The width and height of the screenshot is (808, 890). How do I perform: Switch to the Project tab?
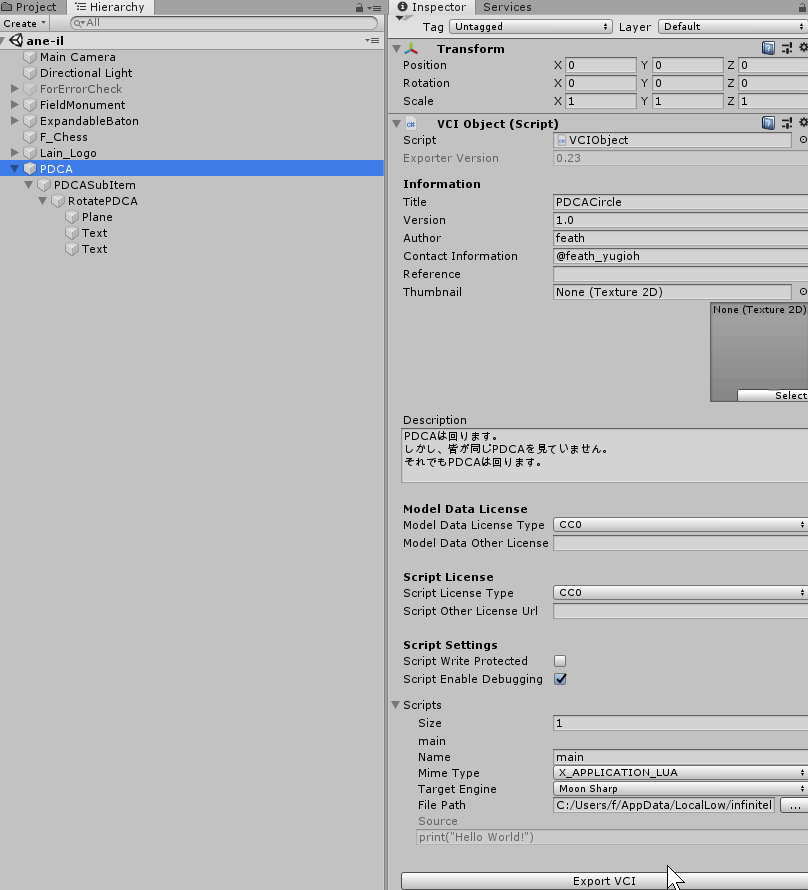[30, 7]
